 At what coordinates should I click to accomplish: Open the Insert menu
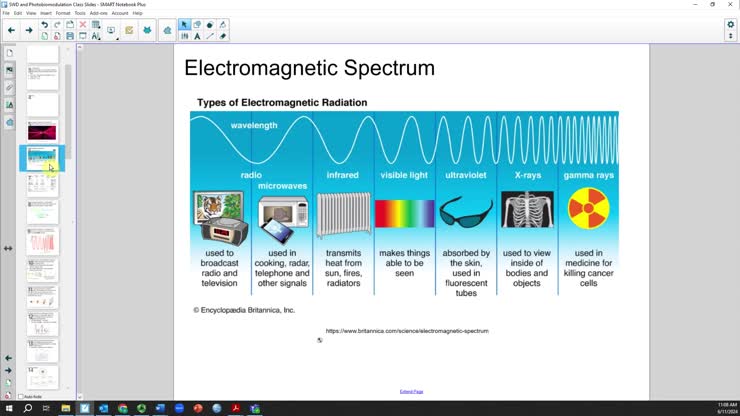(46, 13)
